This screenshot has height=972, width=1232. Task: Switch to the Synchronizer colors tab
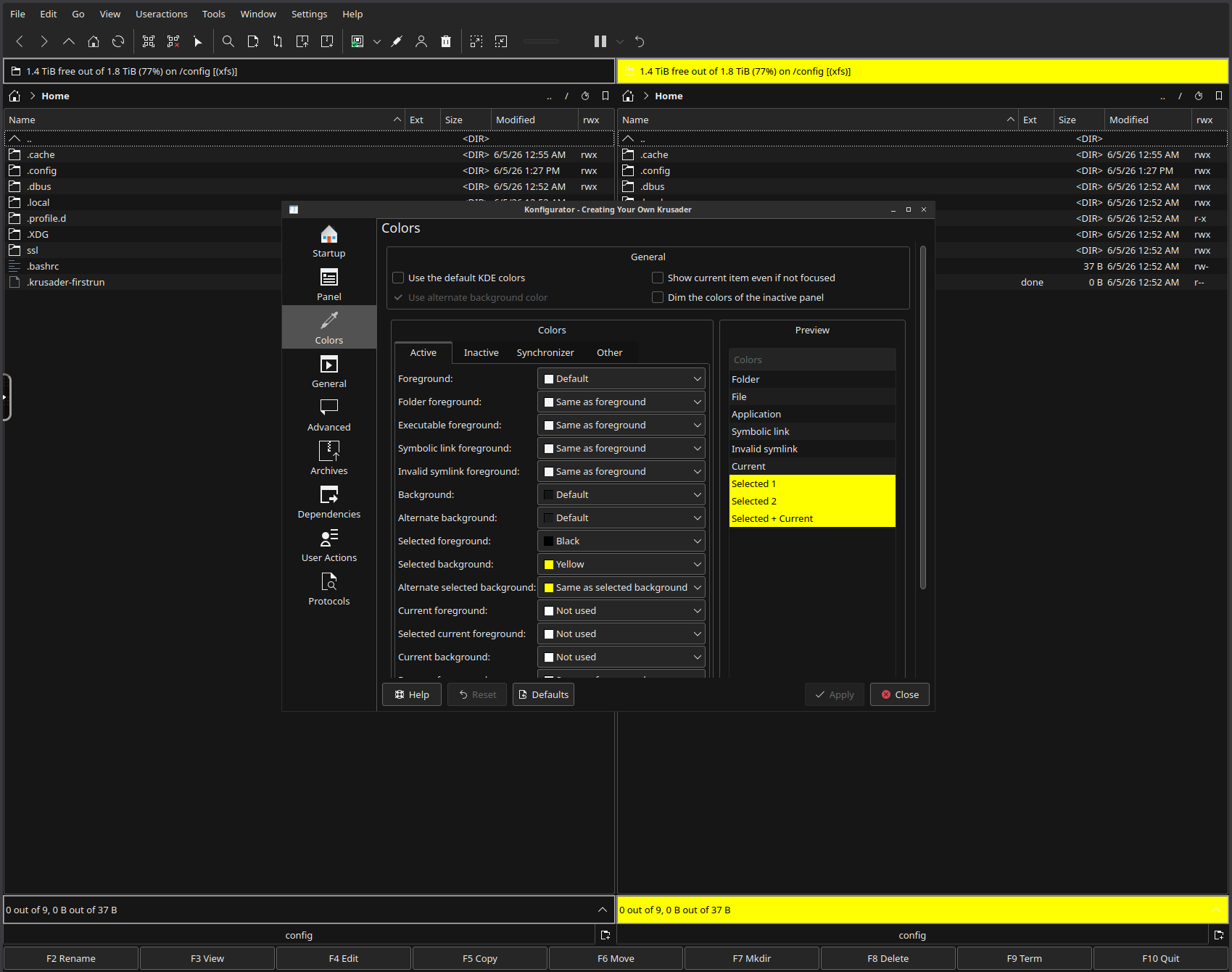point(545,353)
